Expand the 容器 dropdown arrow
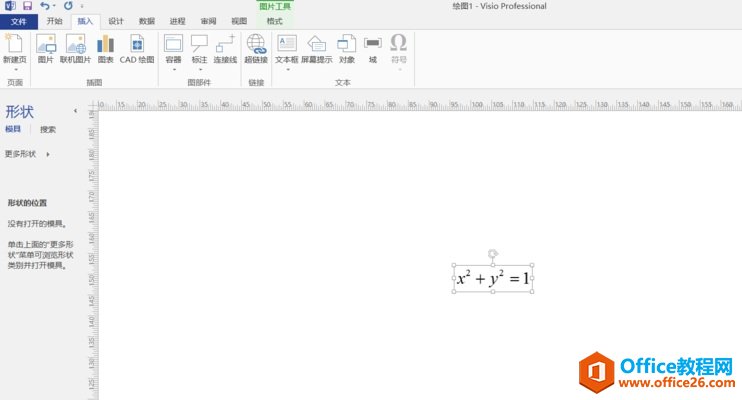 click(174, 70)
